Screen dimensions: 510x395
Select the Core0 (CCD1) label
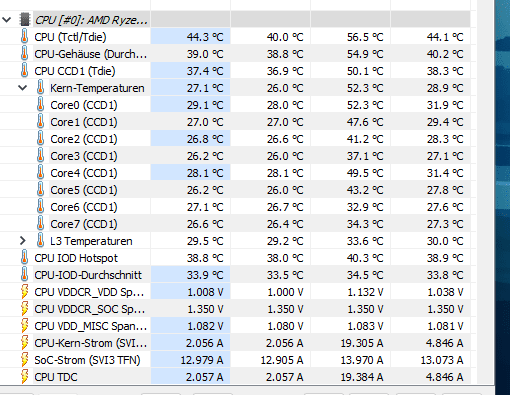(84, 105)
